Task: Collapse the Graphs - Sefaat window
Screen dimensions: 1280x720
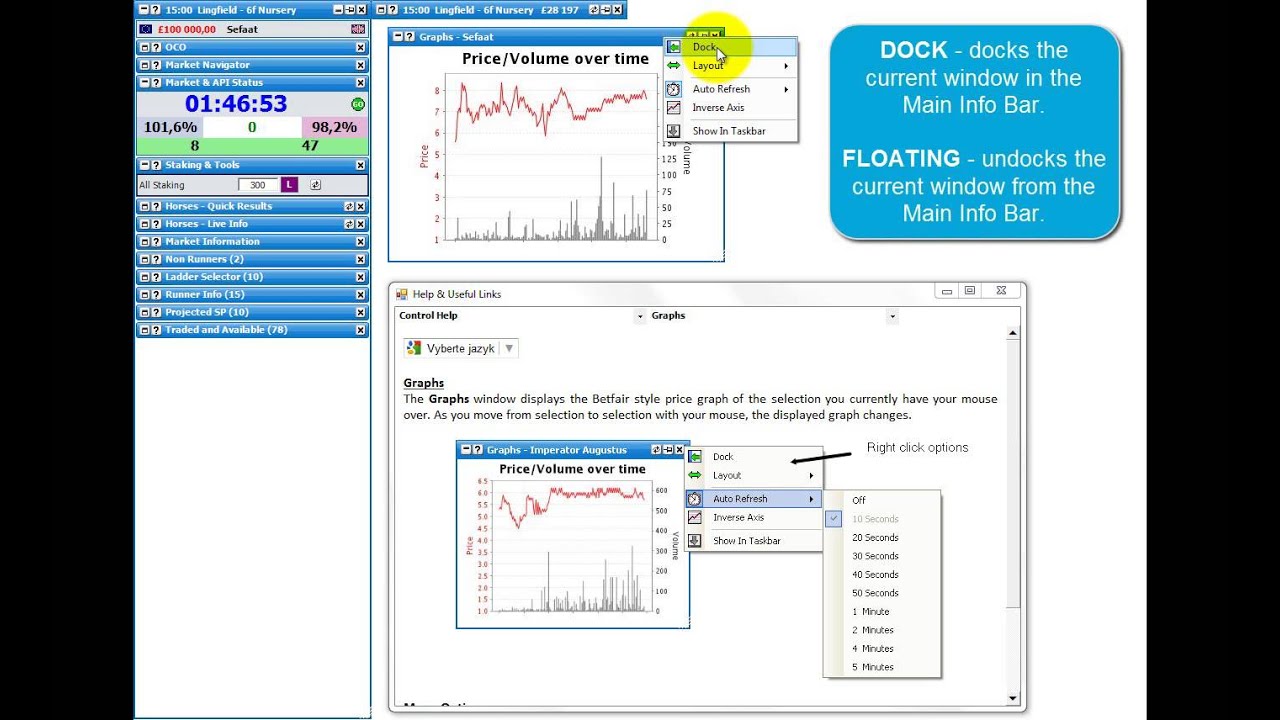Action: click(x=398, y=37)
